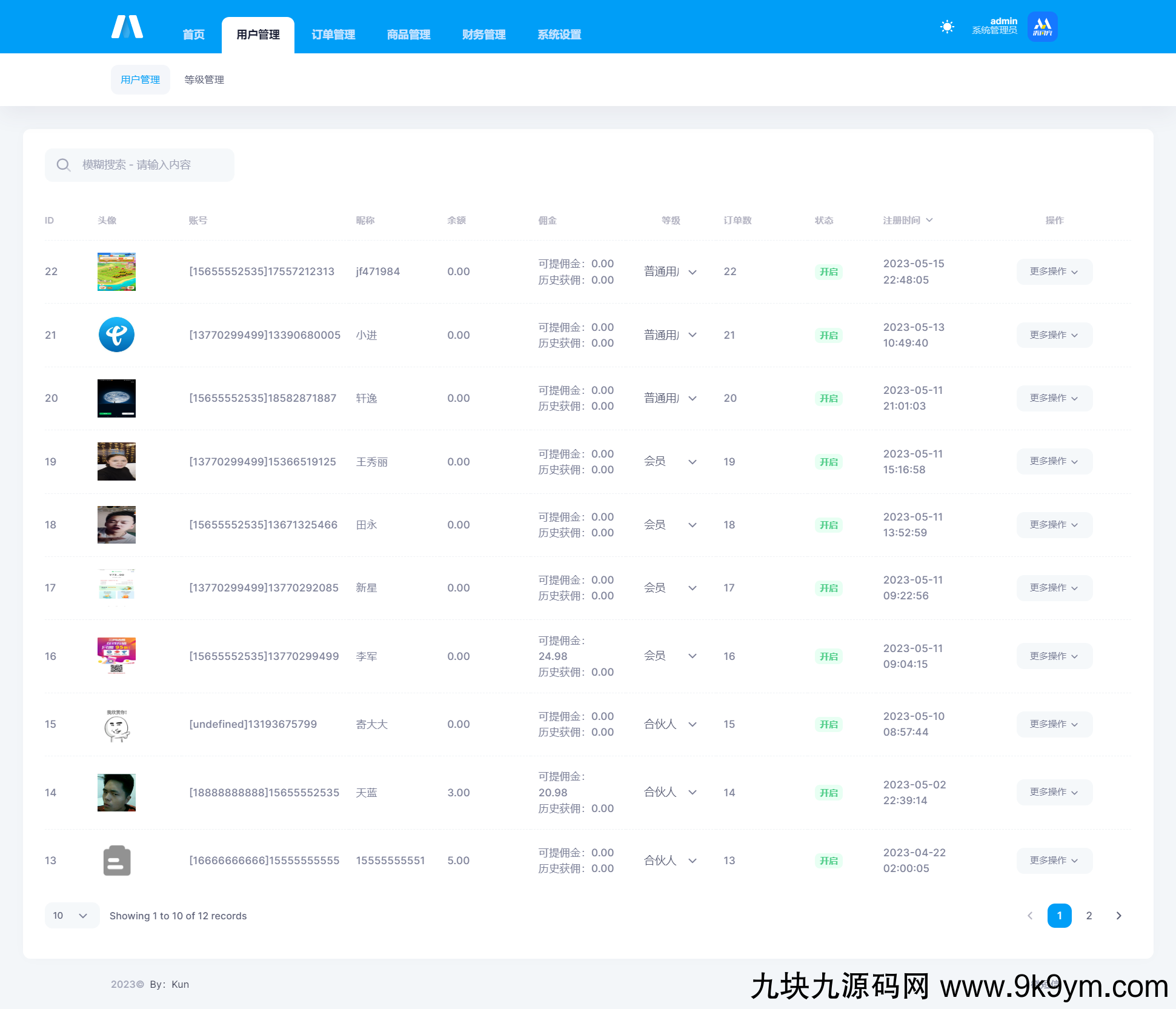Open 更多操作 dropdown for user 20
The image size is (1176, 1009).
pyautogui.click(x=1054, y=398)
